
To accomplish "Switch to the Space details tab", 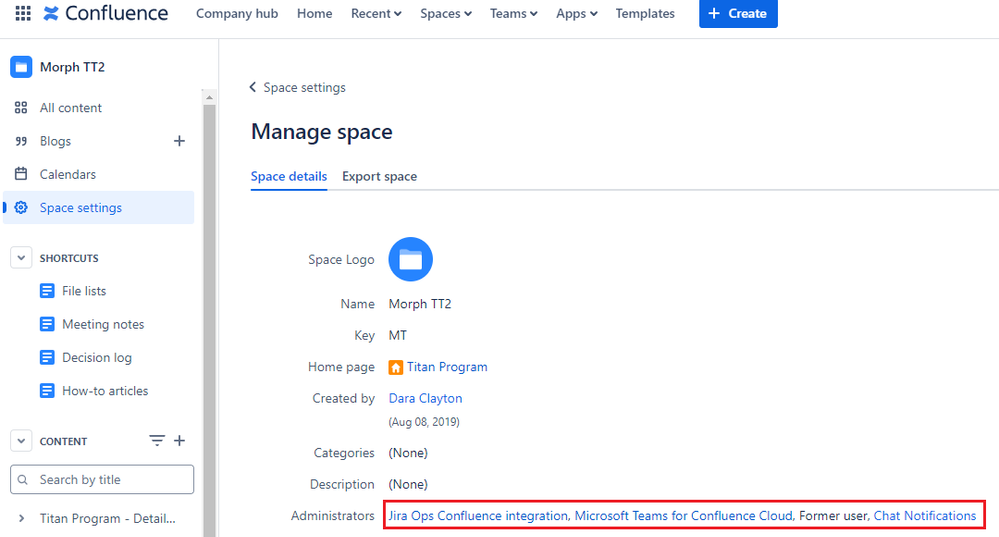I will pos(289,176).
